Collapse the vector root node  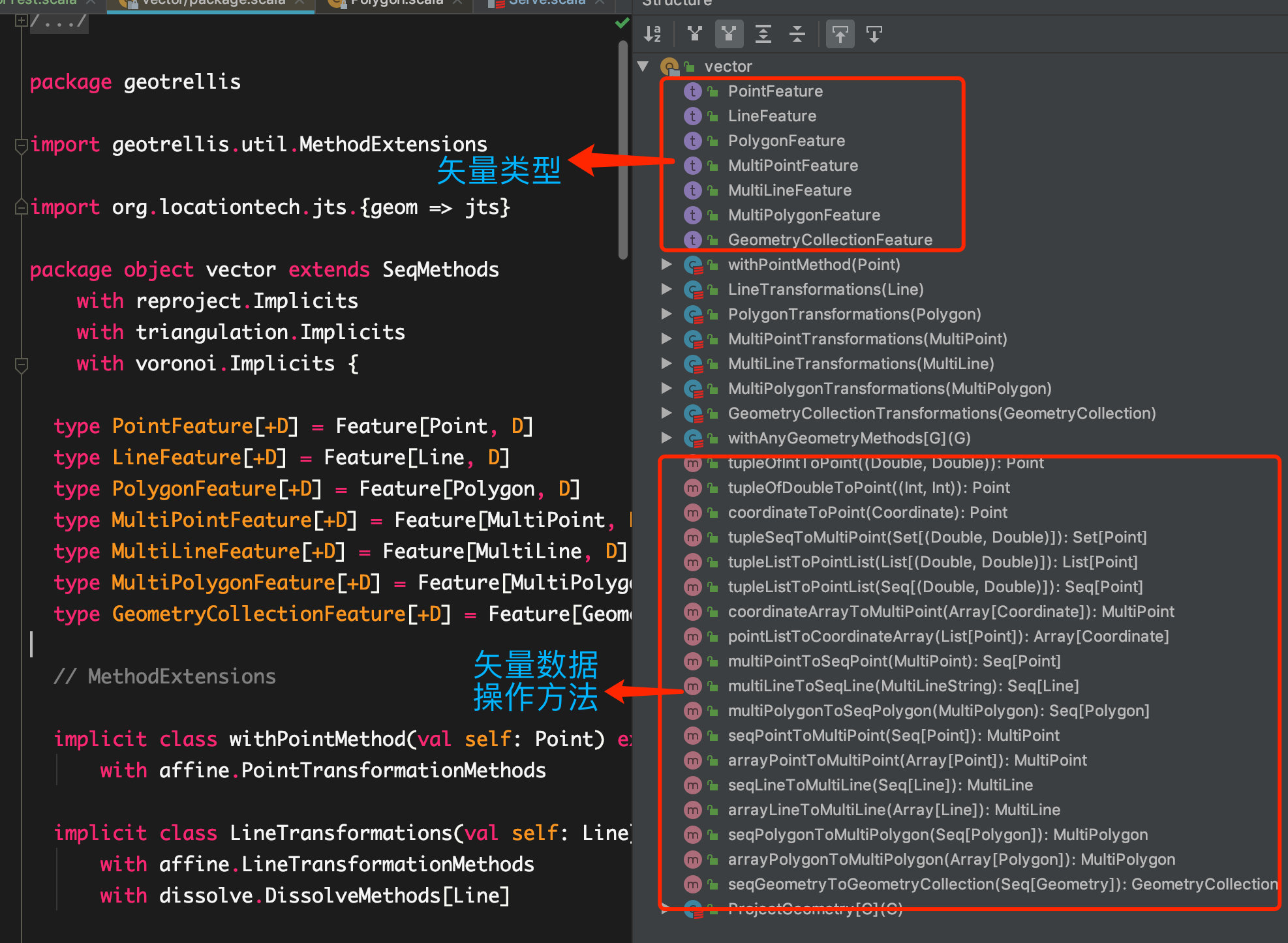coord(643,67)
